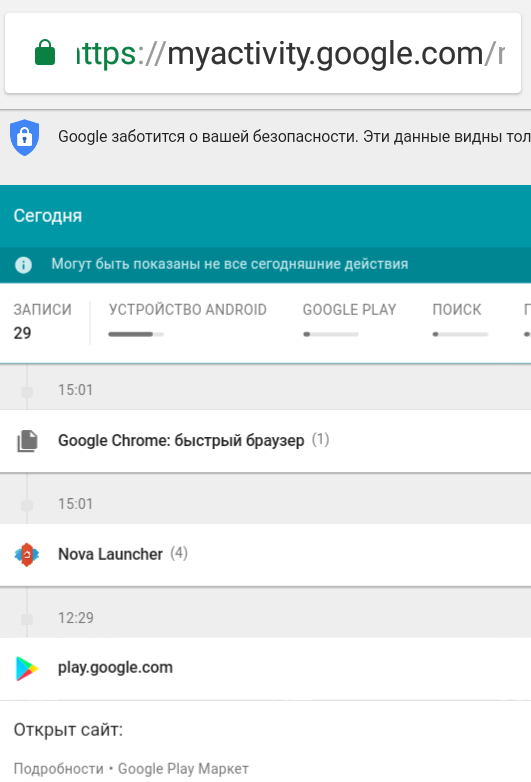Viewport: 531px width, 782px height.
Task: Open the Подробности details link
Action: pos(58,769)
